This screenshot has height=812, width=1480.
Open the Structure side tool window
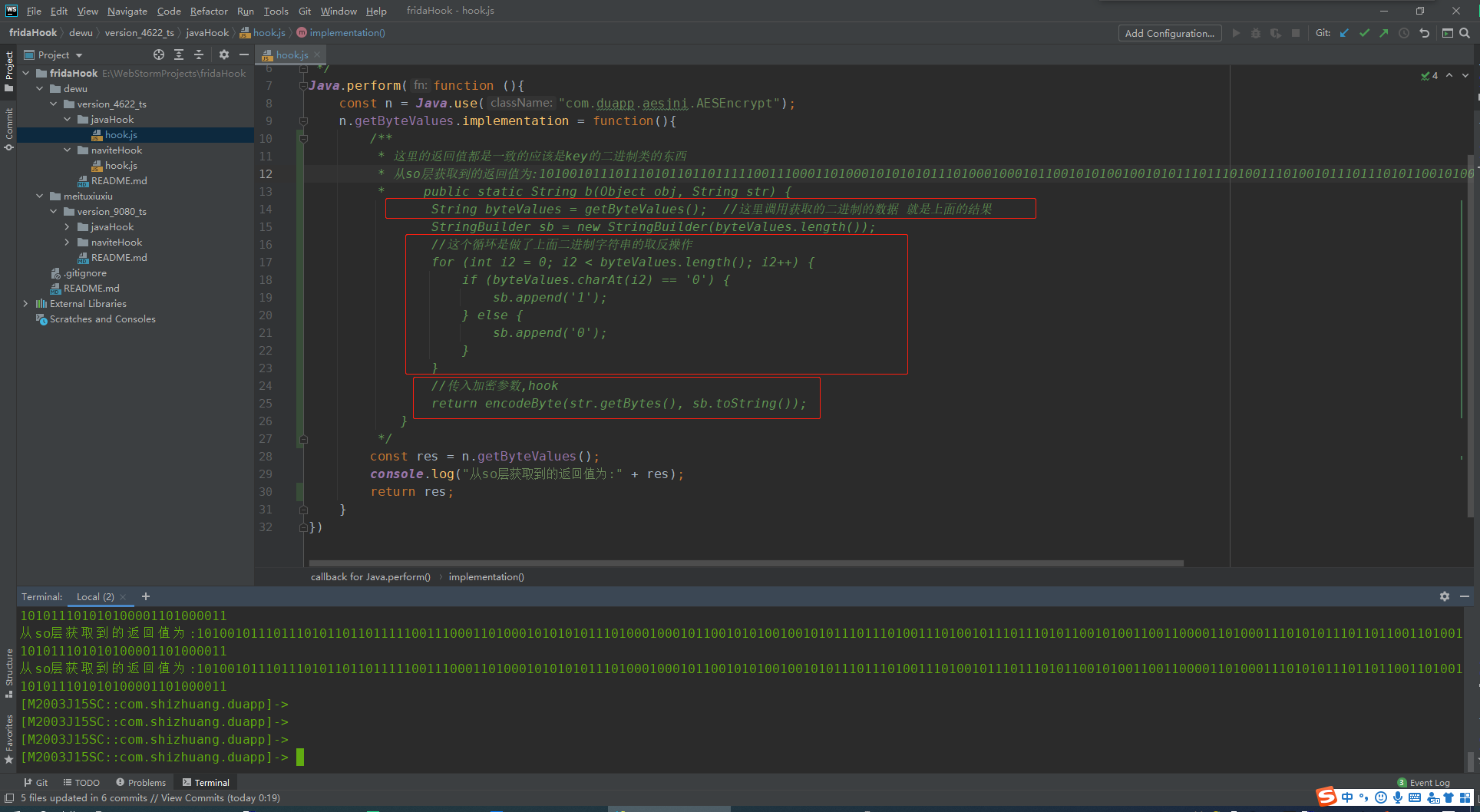coord(9,672)
